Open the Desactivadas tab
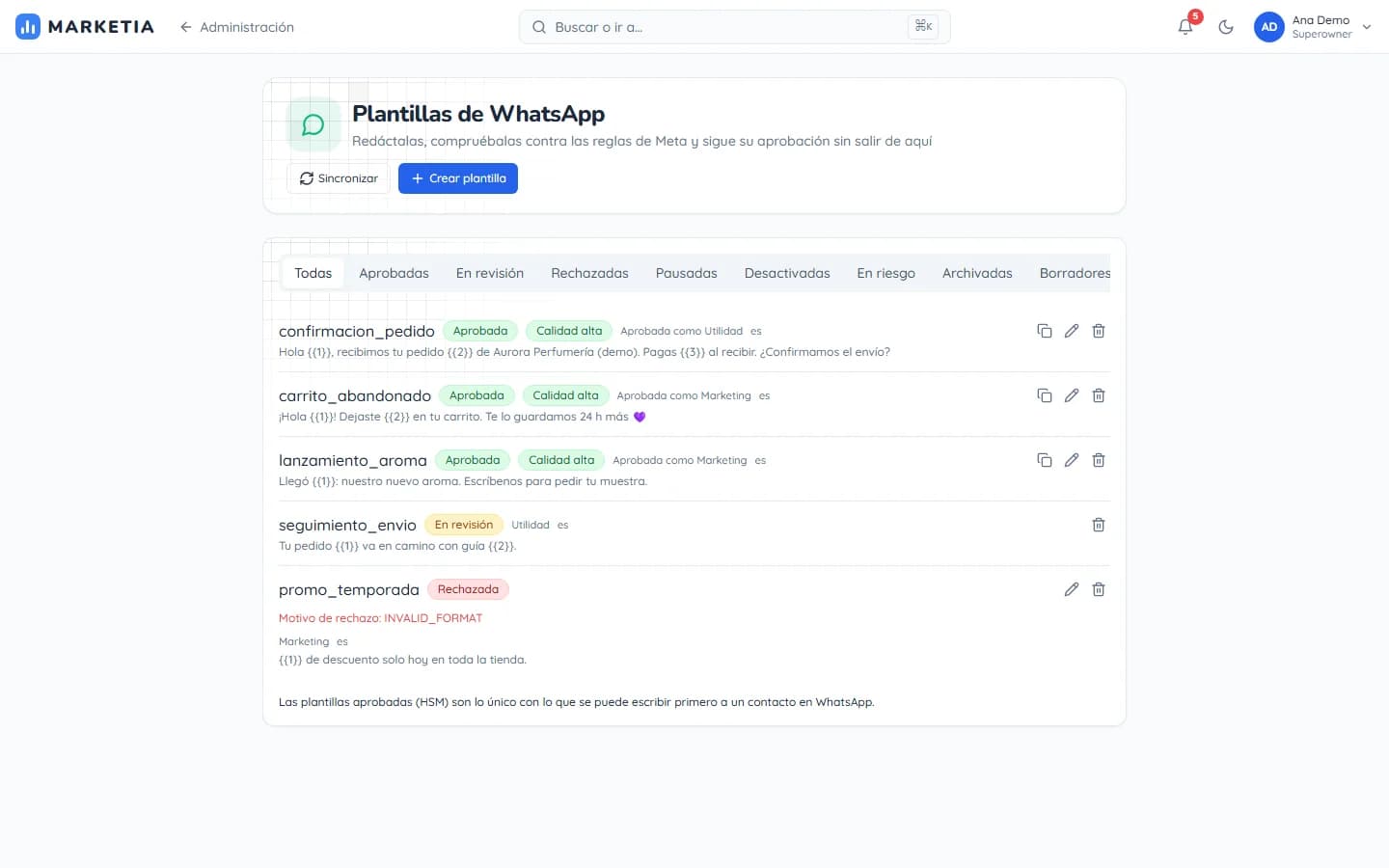1389x868 pixels. tap(787, 273)
